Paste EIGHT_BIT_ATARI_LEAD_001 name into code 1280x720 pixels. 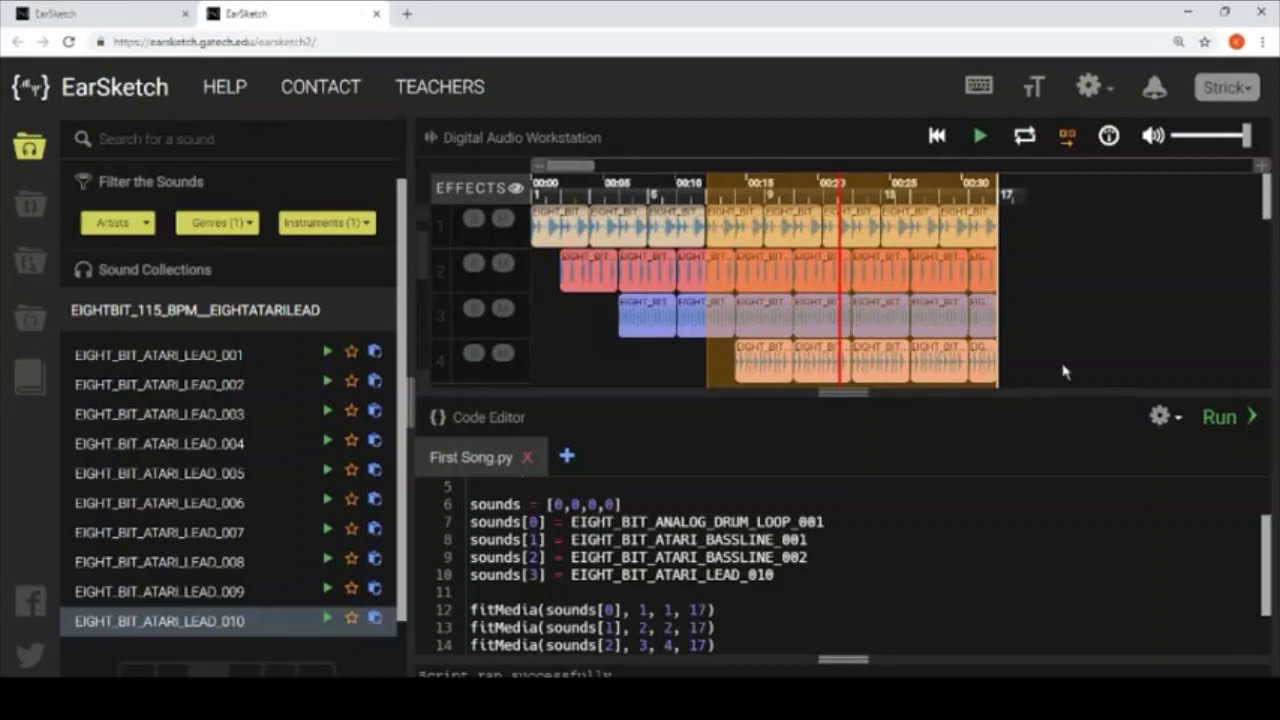coord(375,352)
